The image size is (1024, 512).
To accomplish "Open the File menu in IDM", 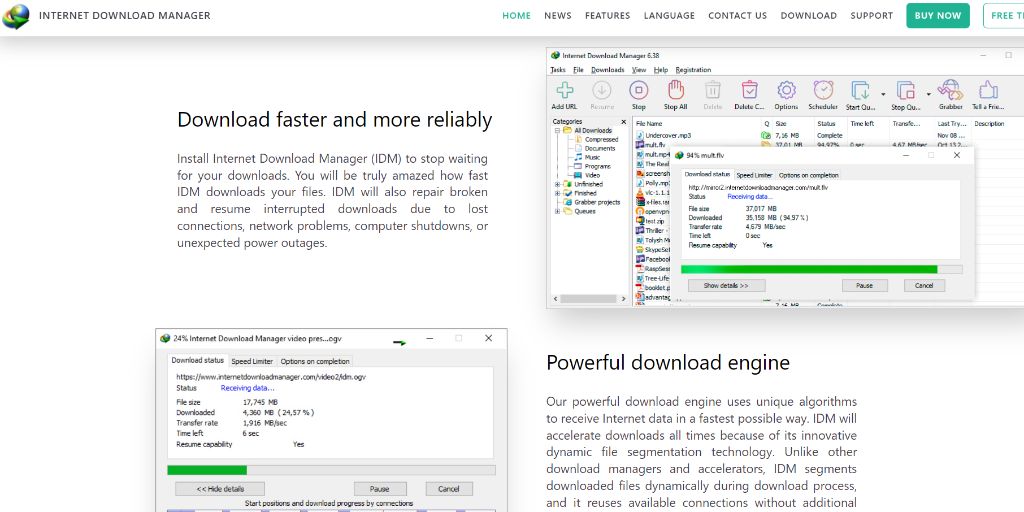I will coord(578,70).
